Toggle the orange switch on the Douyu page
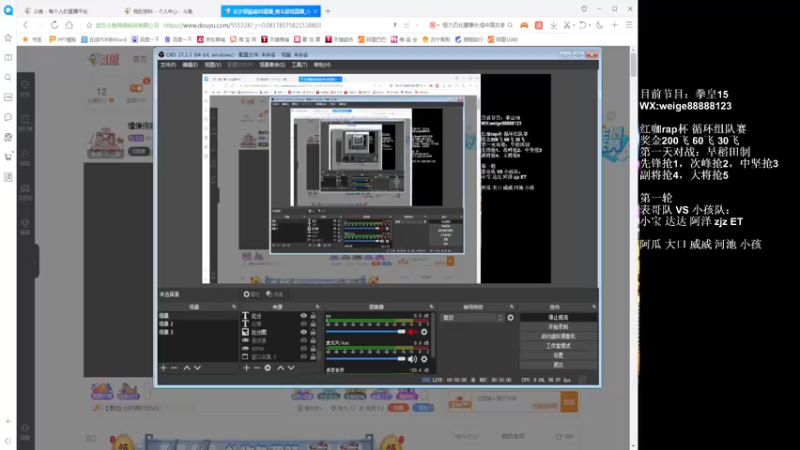The height and width of the screenshot is (450, 800). pos(136,88)
